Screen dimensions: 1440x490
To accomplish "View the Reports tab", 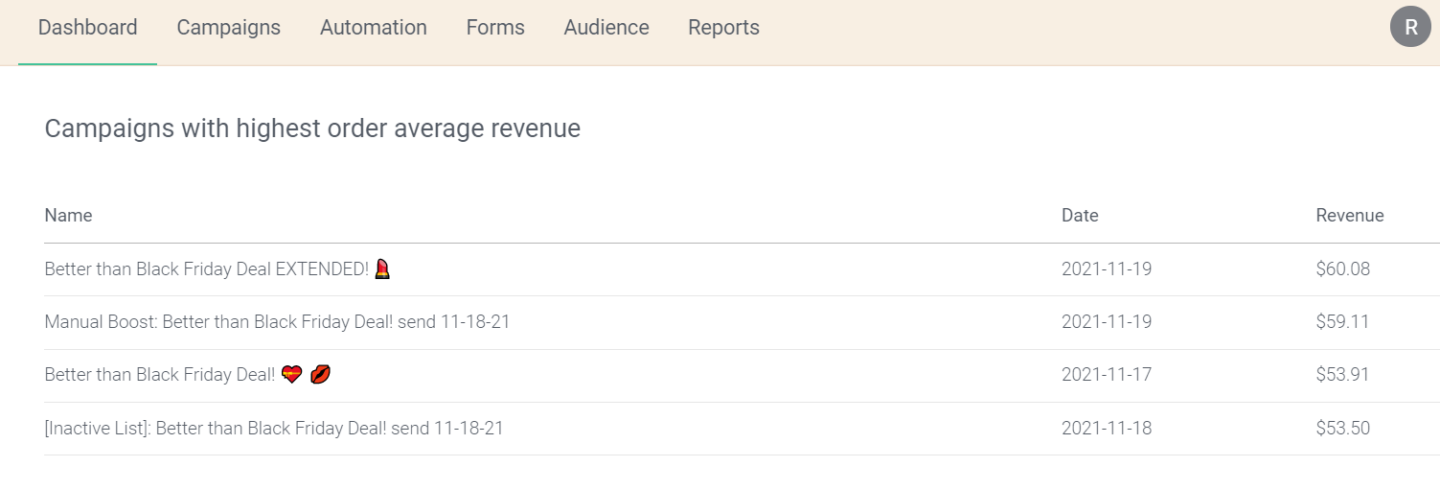I will (724, 28).
